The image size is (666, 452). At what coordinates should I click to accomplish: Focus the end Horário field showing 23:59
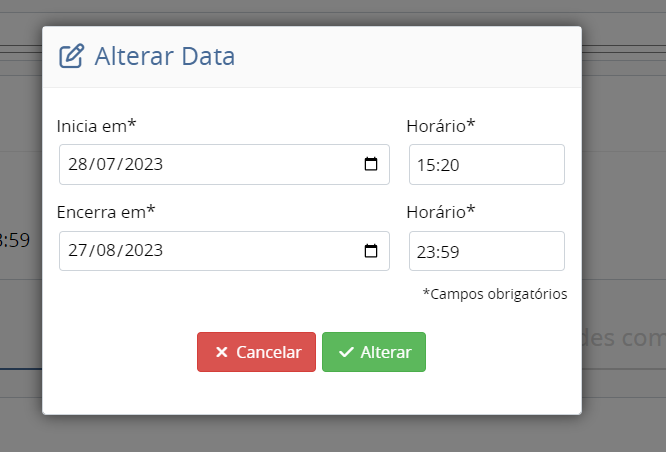[x=486, y=252]
